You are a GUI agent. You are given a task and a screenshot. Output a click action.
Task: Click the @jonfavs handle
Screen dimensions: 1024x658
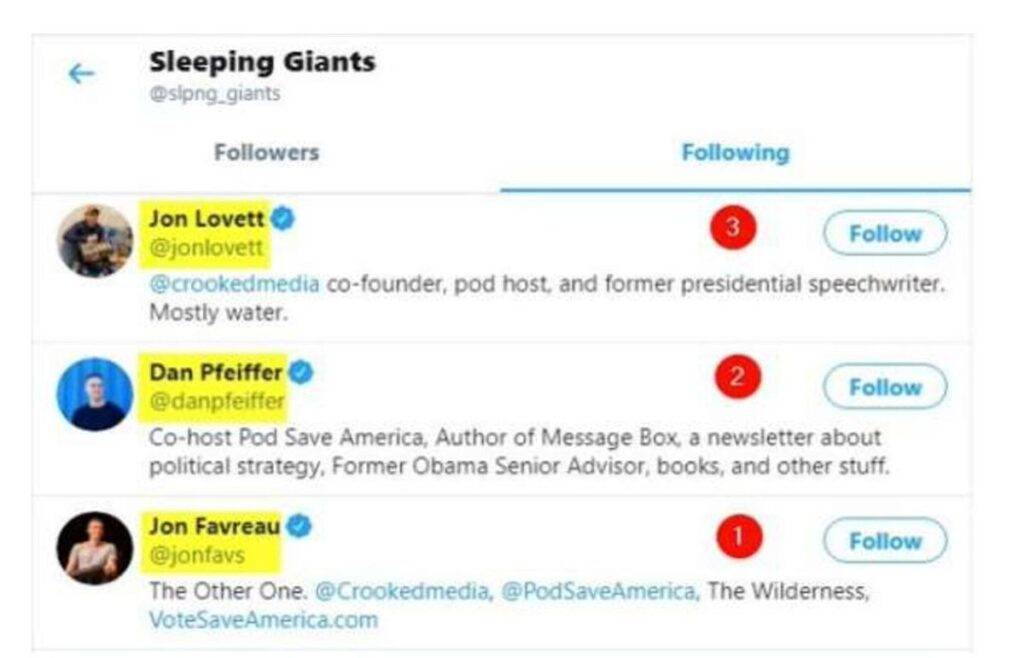coord(201,556)
